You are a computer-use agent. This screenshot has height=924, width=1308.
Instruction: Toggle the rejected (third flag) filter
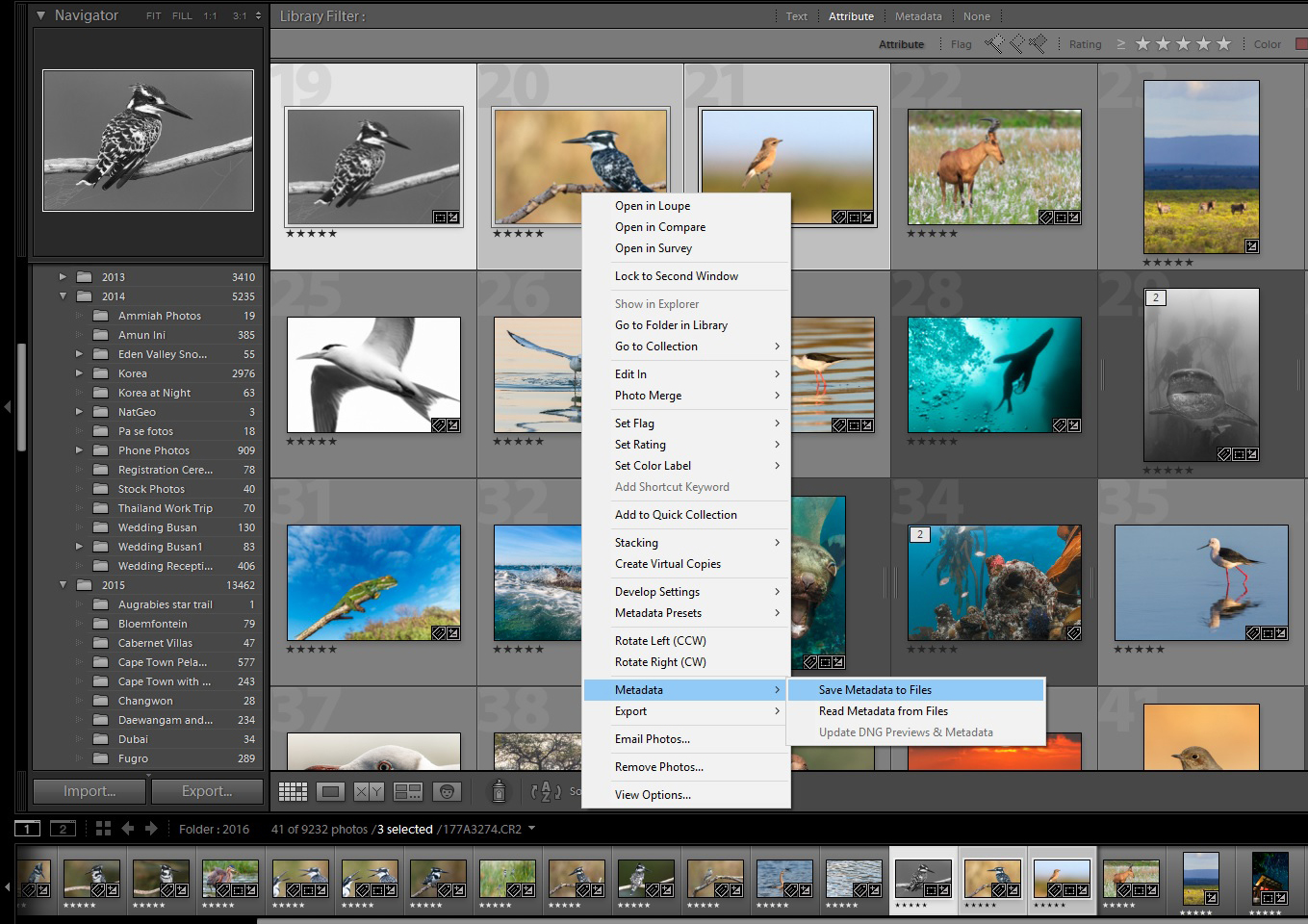tap(1037, 43)
